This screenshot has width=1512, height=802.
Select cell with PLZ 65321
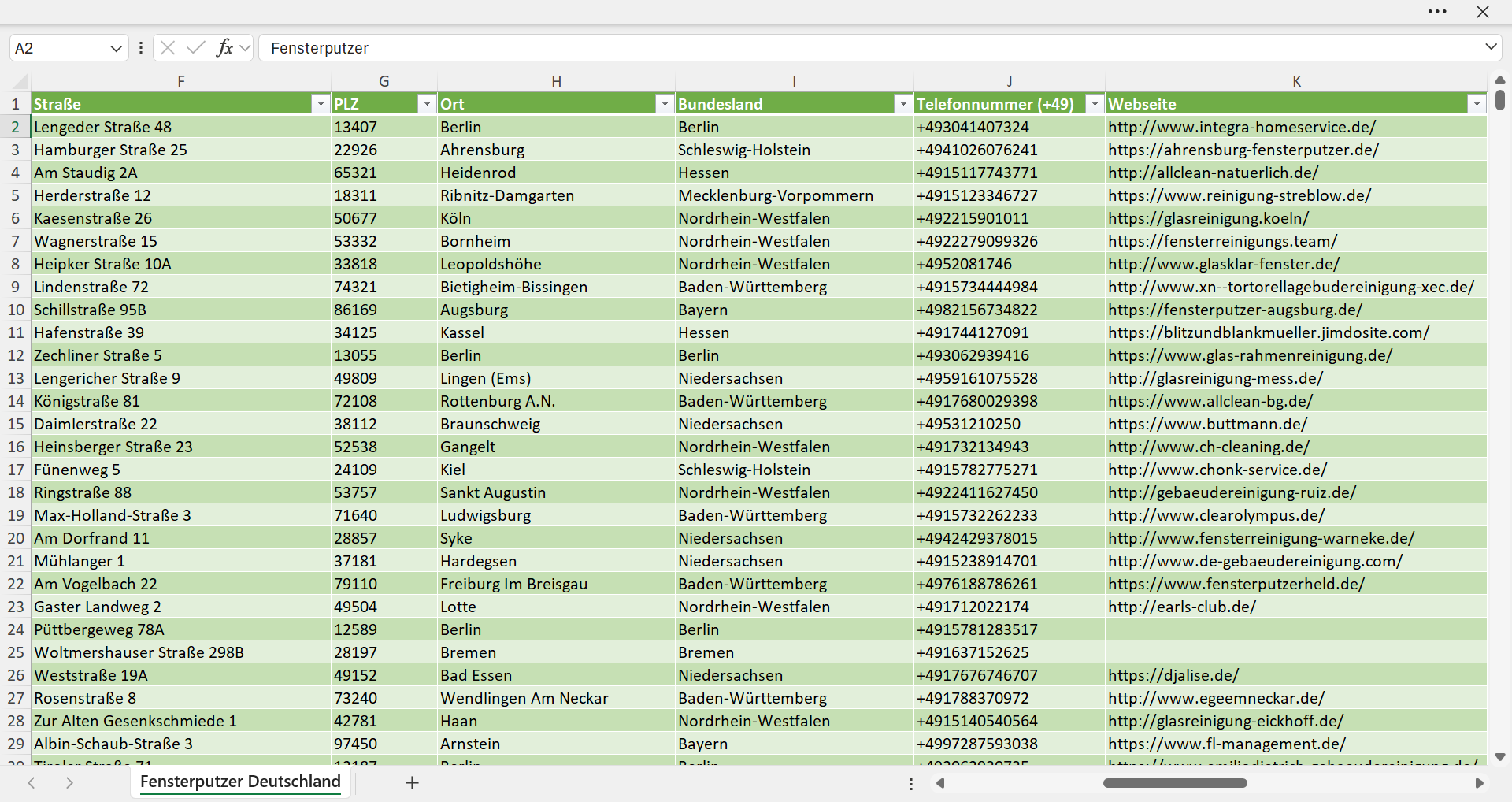tap(384, 173)
